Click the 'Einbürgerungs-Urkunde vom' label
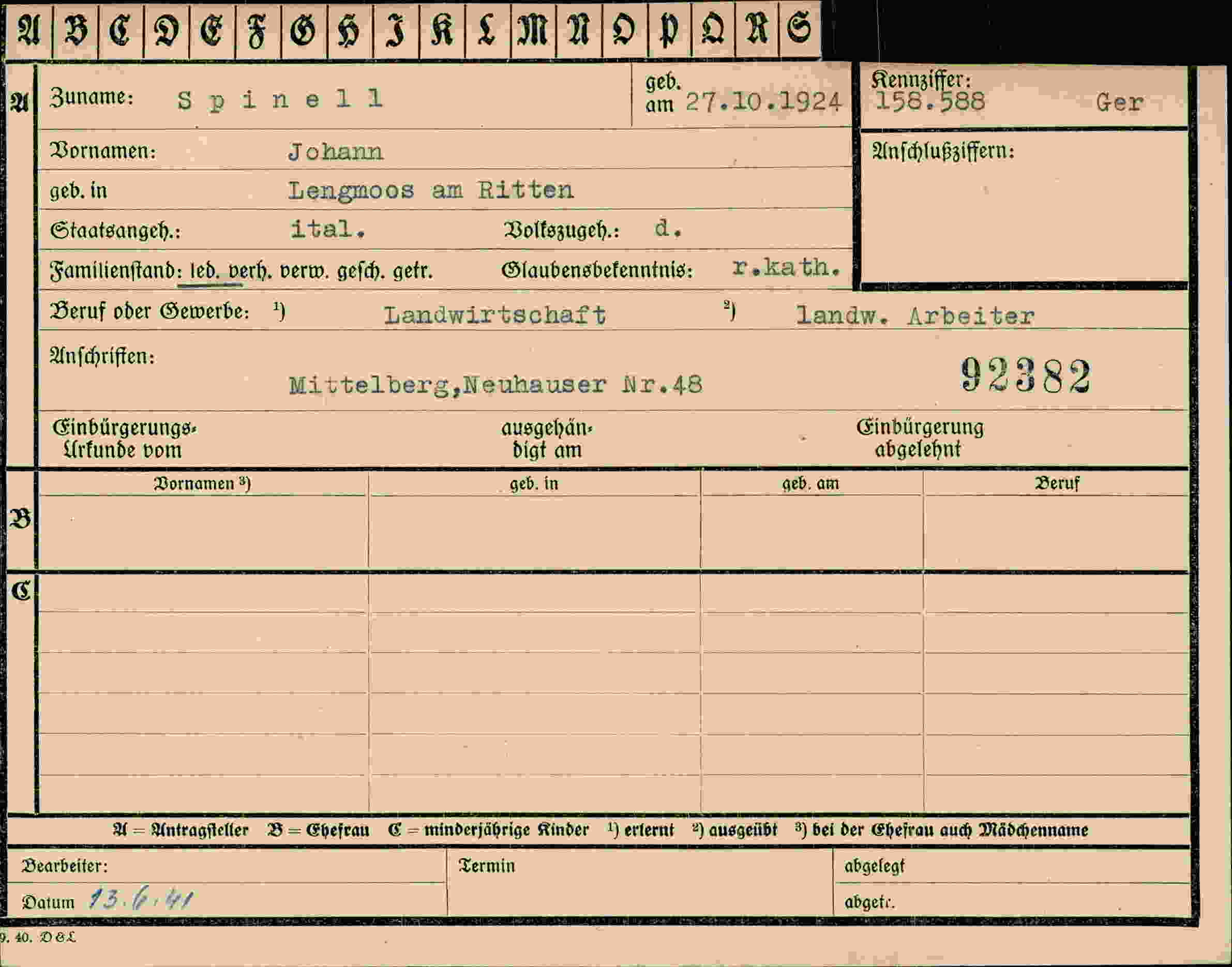The width and height of the screenshot is (1232, 967). 124,439
